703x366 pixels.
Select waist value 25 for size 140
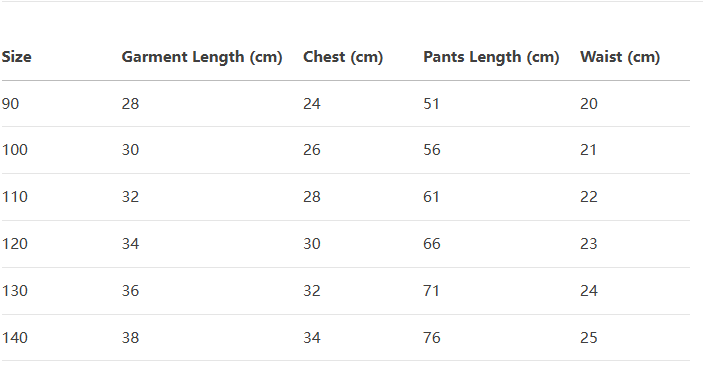point(589,338)
